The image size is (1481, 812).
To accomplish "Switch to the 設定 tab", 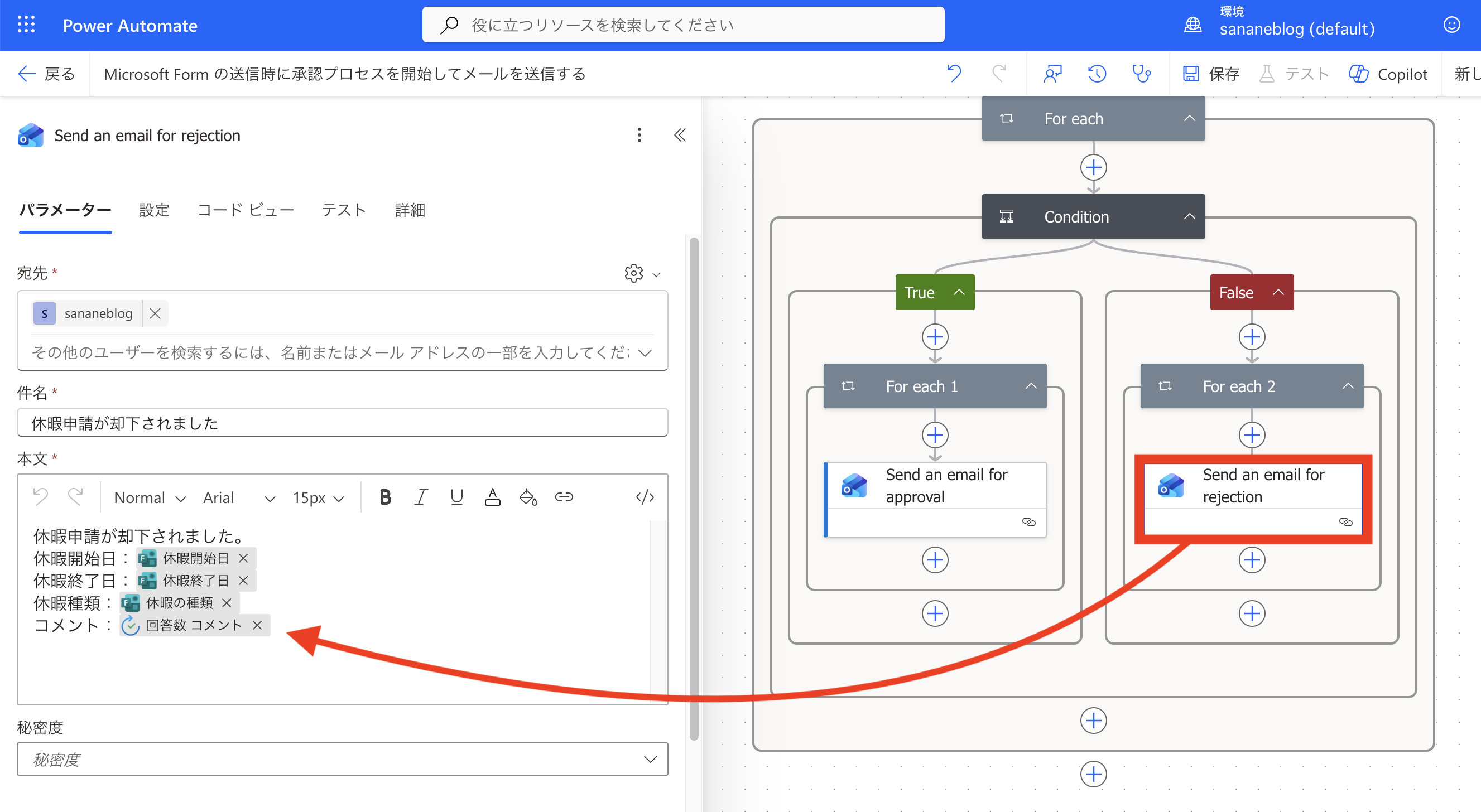I will tap(154, 210).
